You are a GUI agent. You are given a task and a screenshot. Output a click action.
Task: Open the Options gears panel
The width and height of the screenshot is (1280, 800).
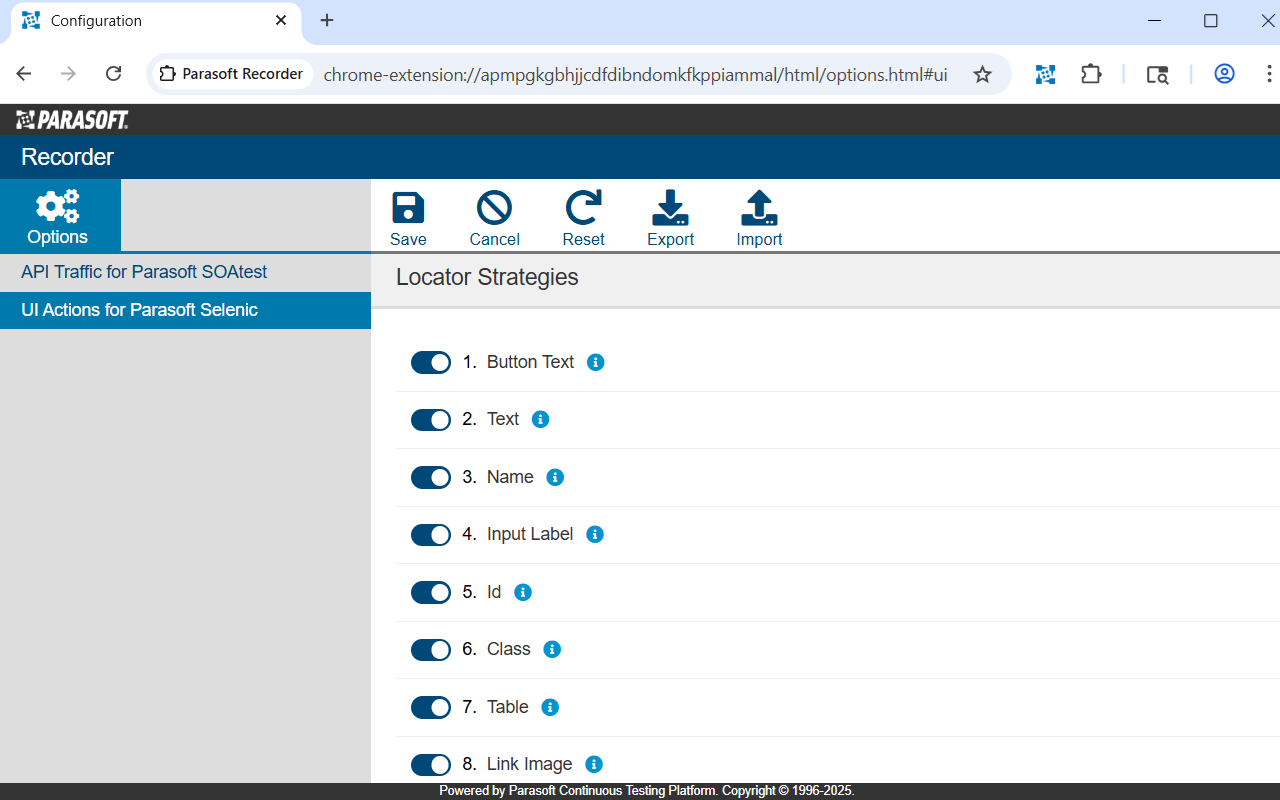(60, 215)
